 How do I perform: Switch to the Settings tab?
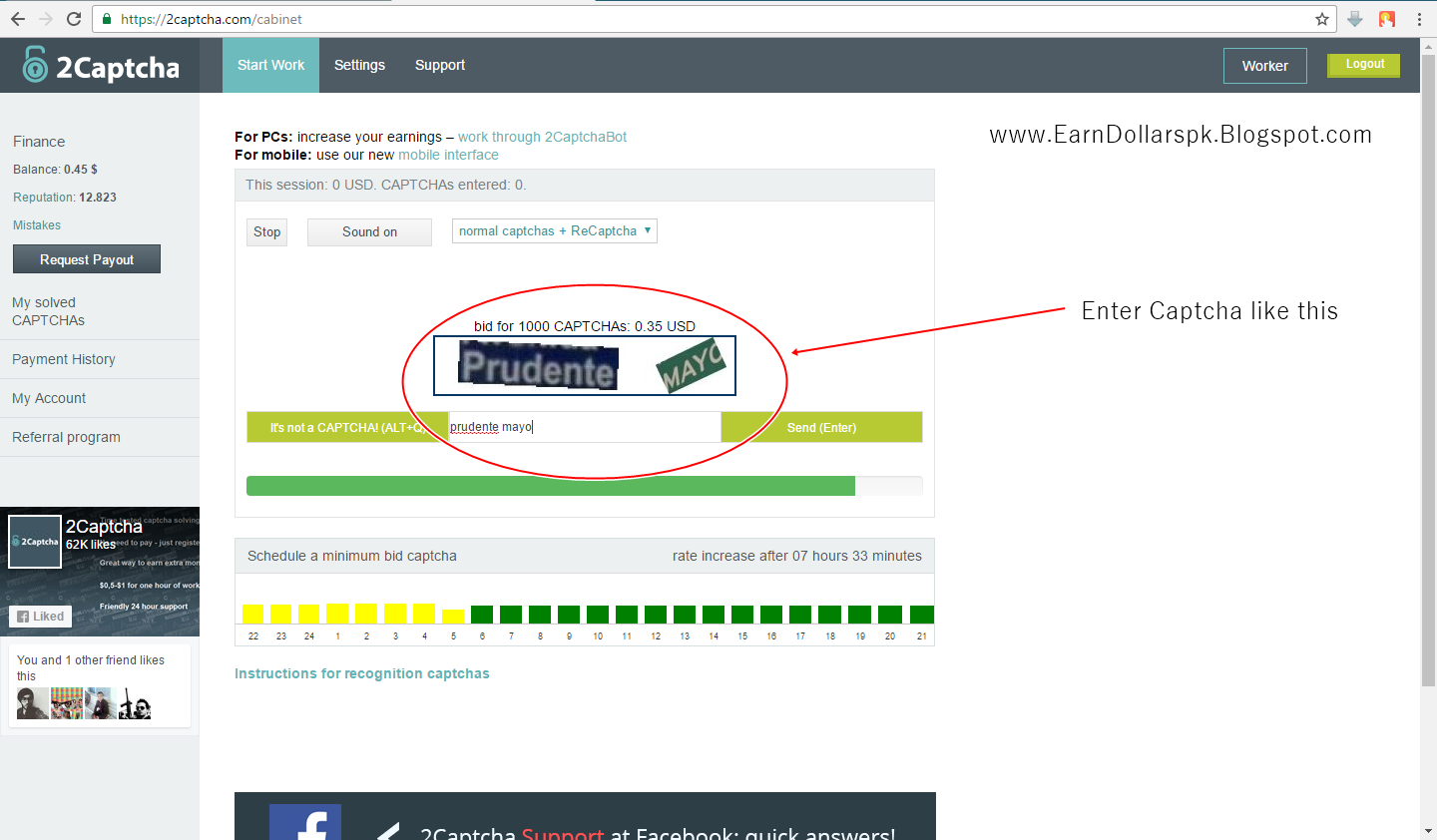pos(359,64)
